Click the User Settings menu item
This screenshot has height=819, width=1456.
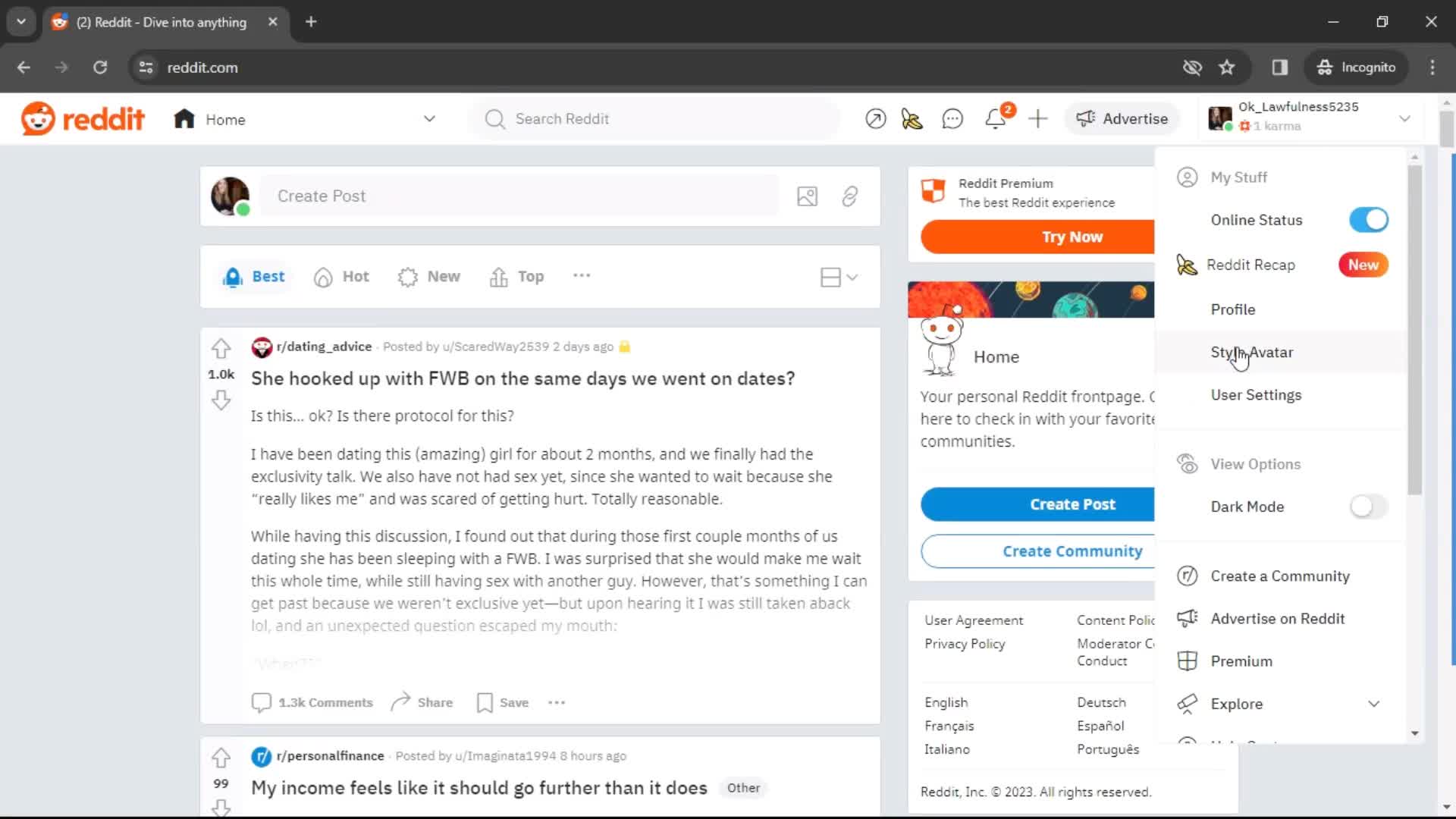(x=1256, y=394)
